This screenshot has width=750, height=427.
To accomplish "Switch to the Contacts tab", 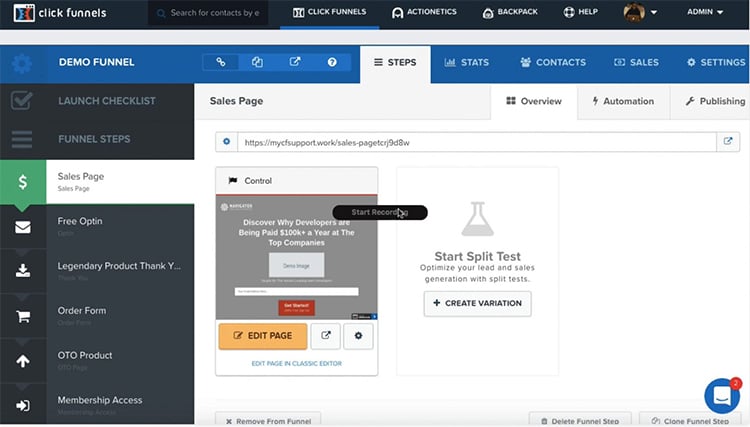I will (553, 63).
